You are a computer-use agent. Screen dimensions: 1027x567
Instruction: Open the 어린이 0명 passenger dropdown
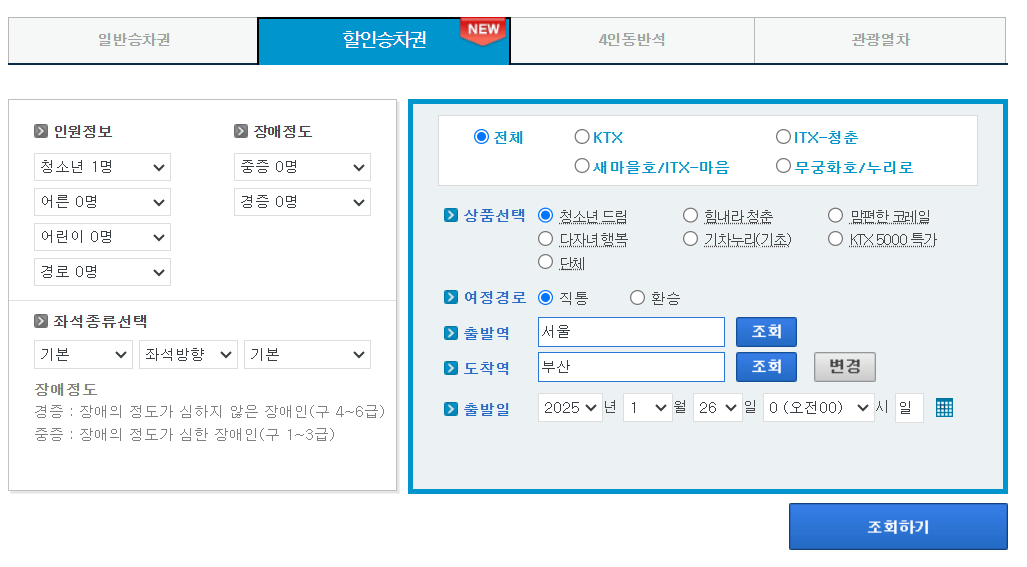click(x=102, y=236)
